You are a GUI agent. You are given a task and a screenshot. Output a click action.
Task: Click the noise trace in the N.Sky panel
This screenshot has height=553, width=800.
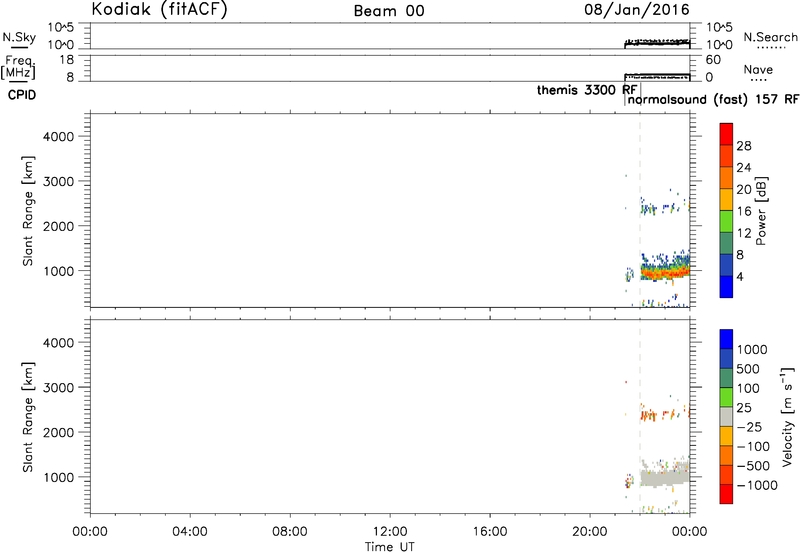point(657,42)
